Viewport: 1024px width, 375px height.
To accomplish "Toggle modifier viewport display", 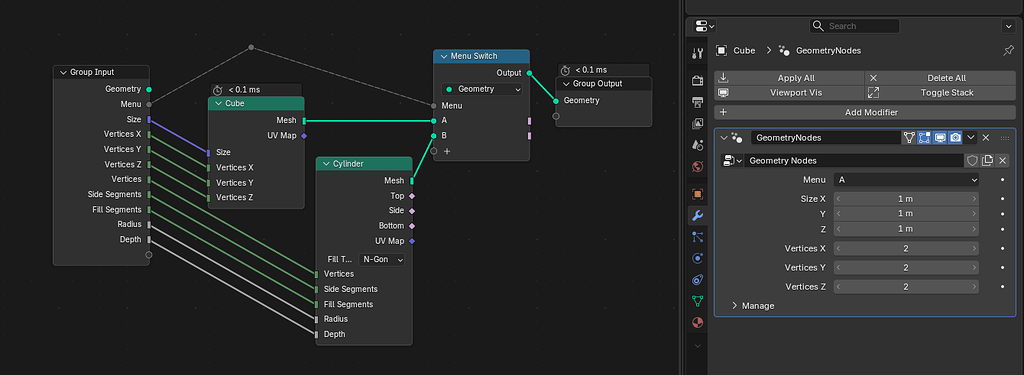I will (x=940, y=138).
